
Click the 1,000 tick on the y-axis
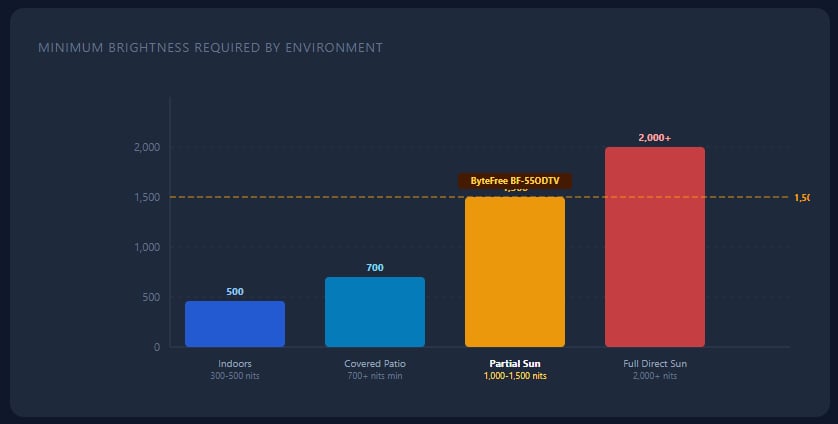[x=147, y=247]
